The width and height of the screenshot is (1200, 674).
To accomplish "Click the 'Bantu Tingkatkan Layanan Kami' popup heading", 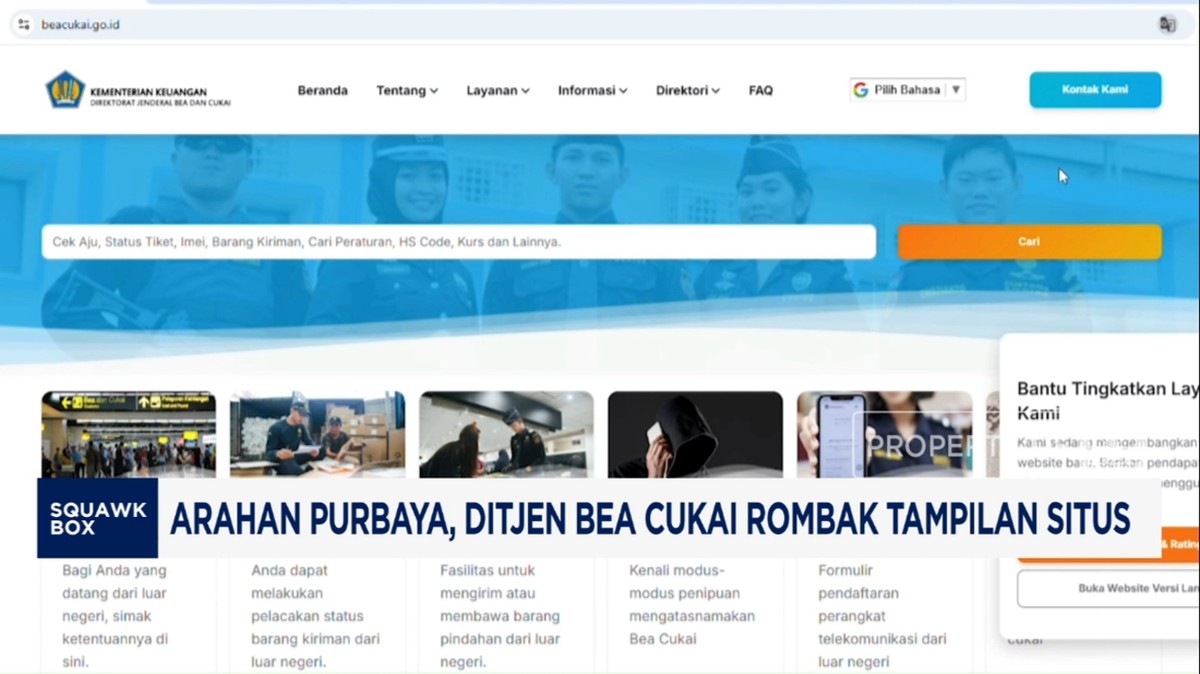I will pos(1108,401).
